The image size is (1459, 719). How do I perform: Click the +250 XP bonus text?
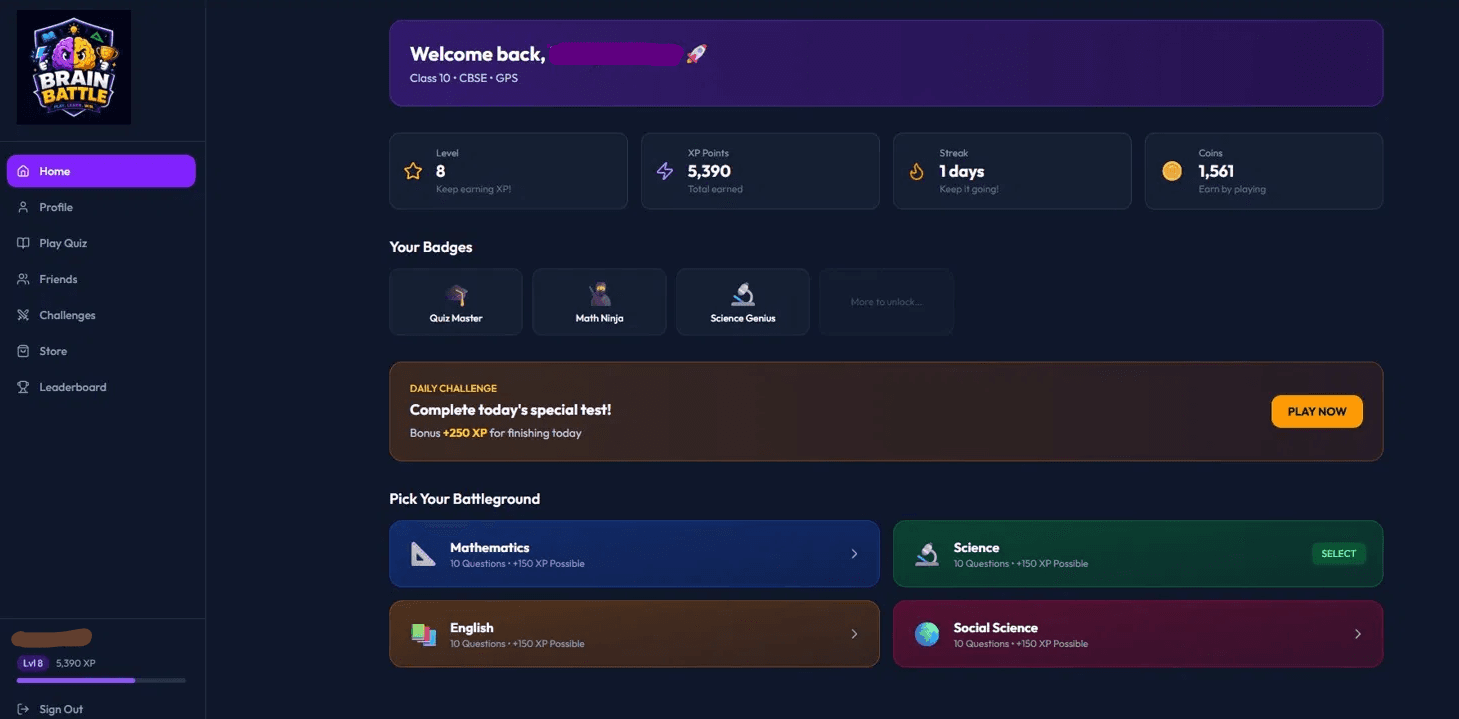click(465, 433)
